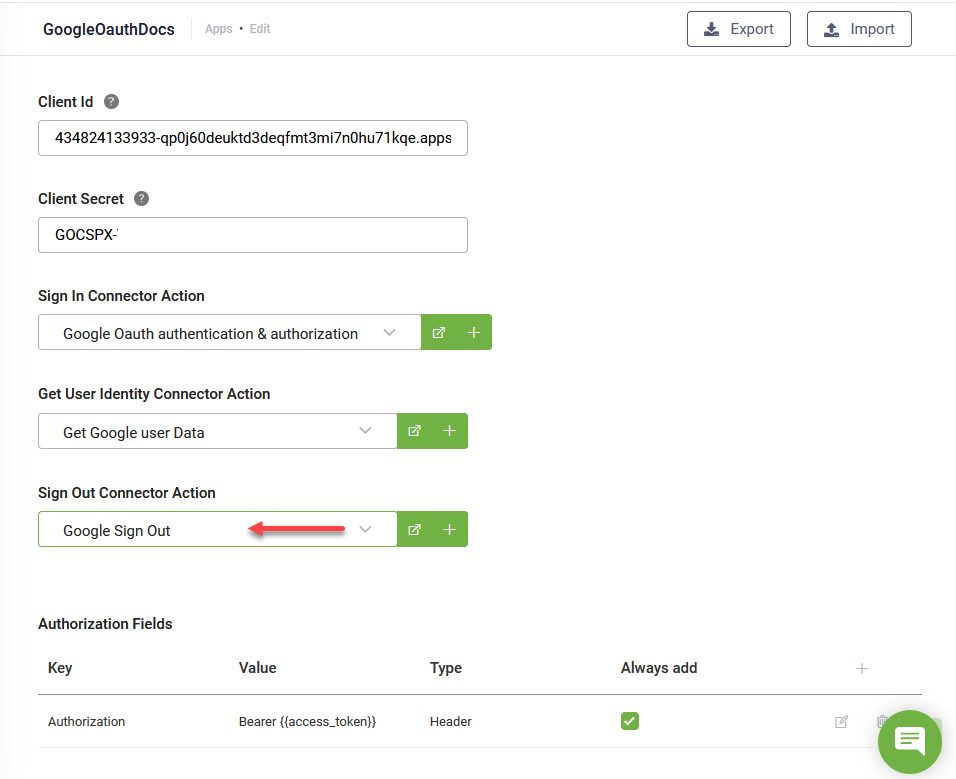Viewport: 956px width, 779px height.
Task: Select Edit in the breadcrumb
Action: [260, 28]
